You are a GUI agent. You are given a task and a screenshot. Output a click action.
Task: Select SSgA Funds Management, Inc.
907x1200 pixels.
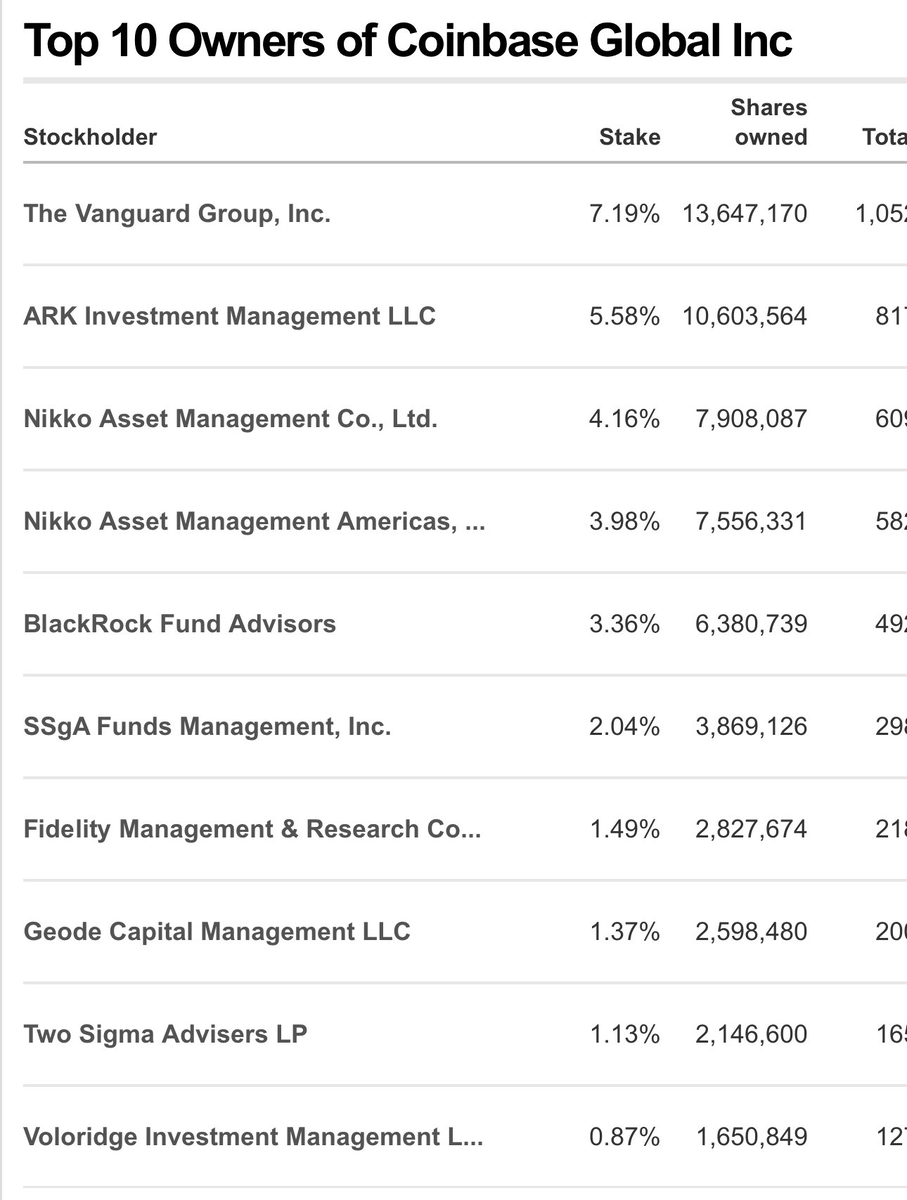(207, 727)
